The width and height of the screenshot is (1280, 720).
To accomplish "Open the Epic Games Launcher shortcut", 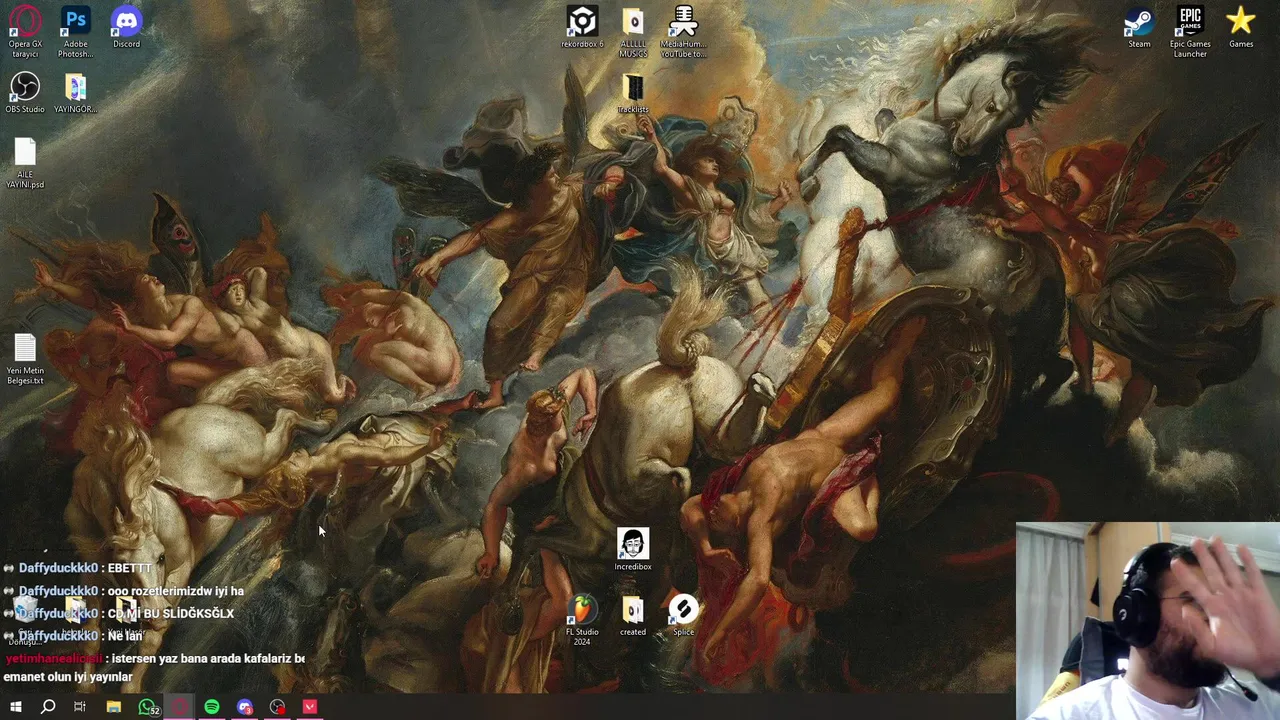I will click(1190, 31).
